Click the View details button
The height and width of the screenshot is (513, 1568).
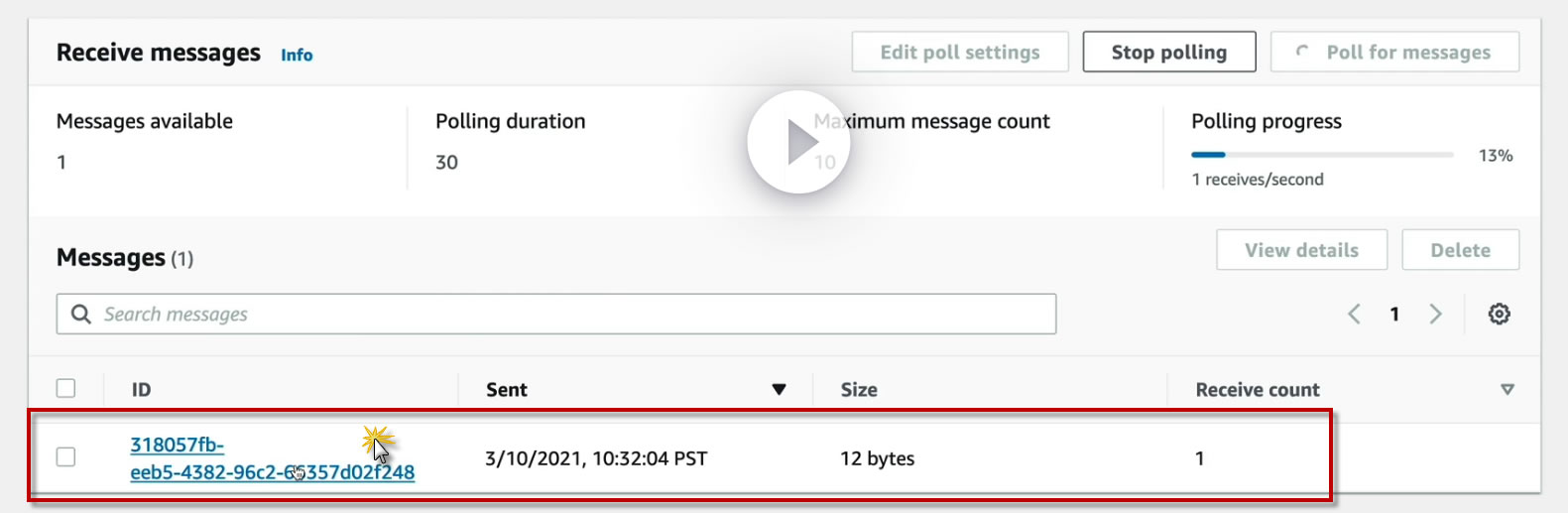(1301, 250)
